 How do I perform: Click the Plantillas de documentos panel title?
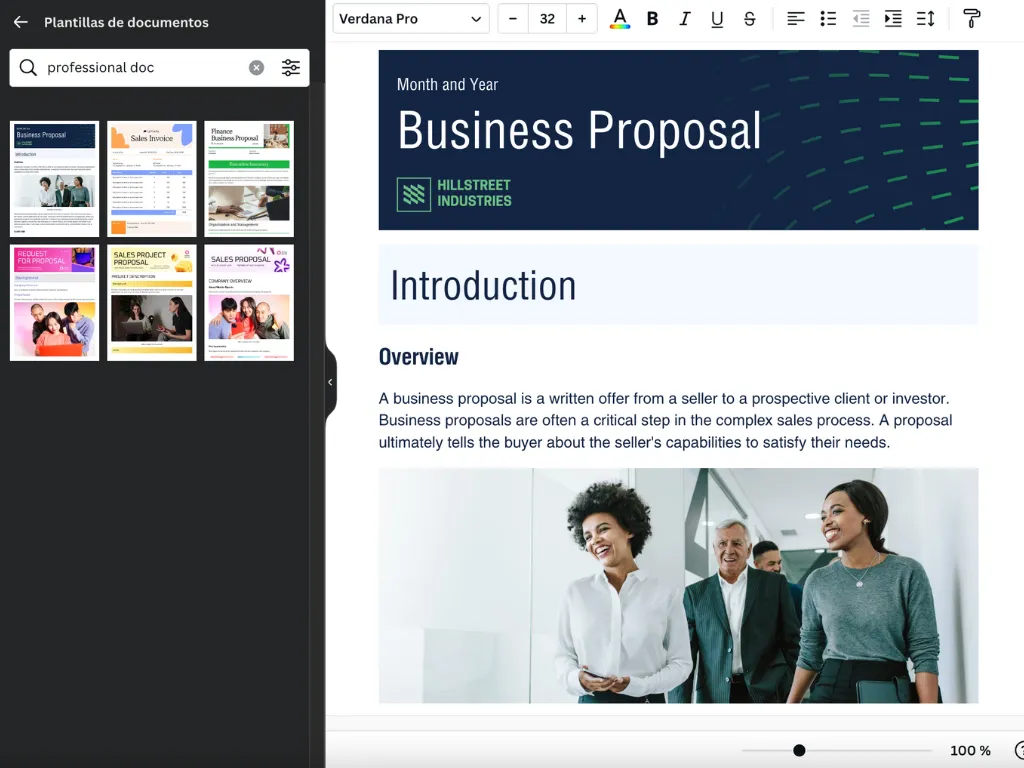pos(126,22)
